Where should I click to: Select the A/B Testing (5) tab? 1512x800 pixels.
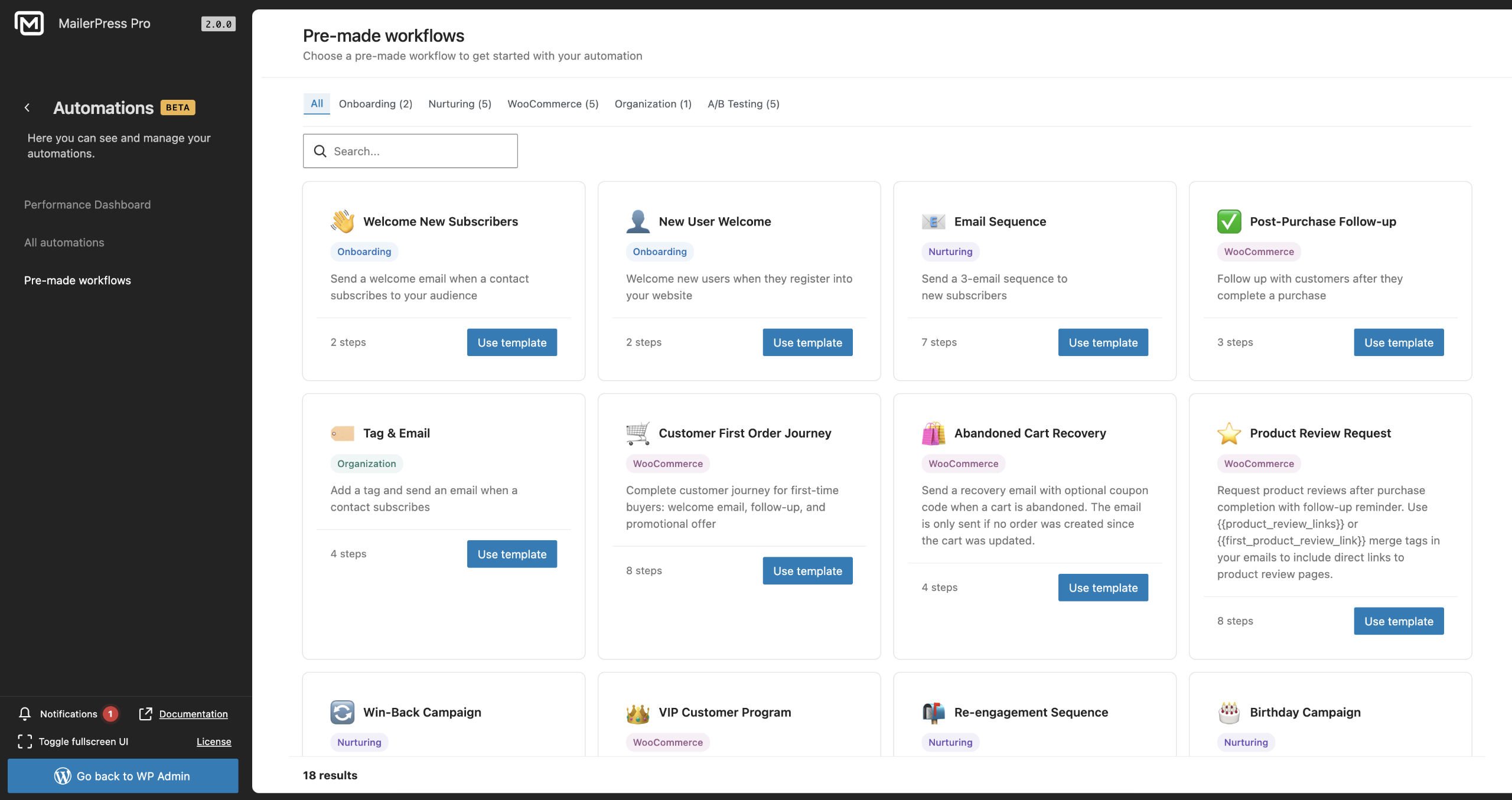[744, 104]
